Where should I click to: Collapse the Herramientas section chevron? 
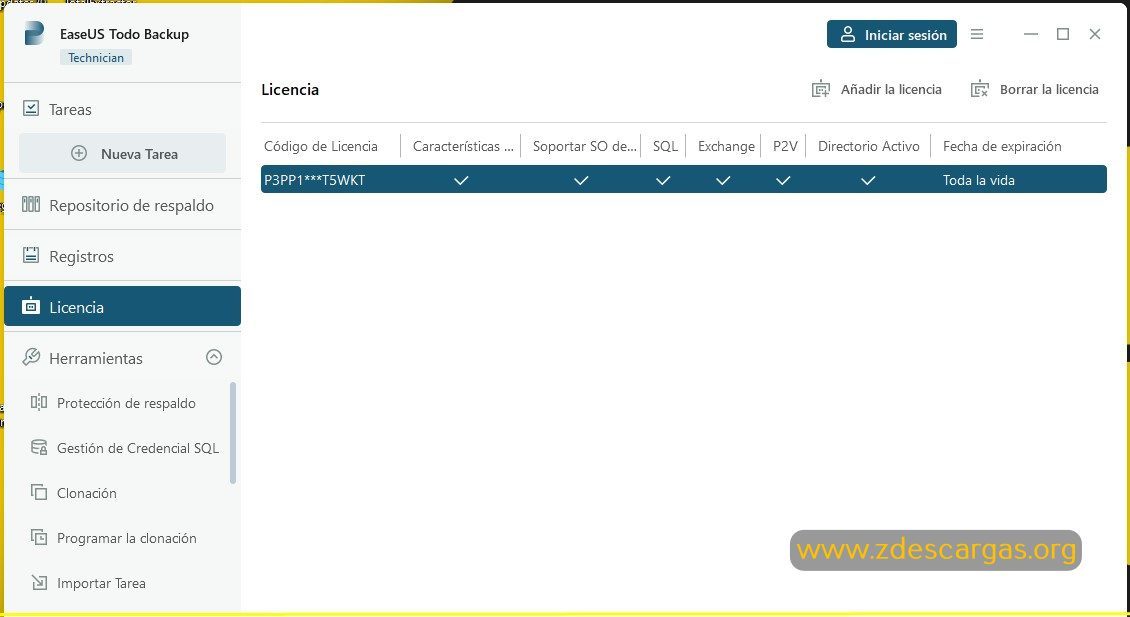214,358
